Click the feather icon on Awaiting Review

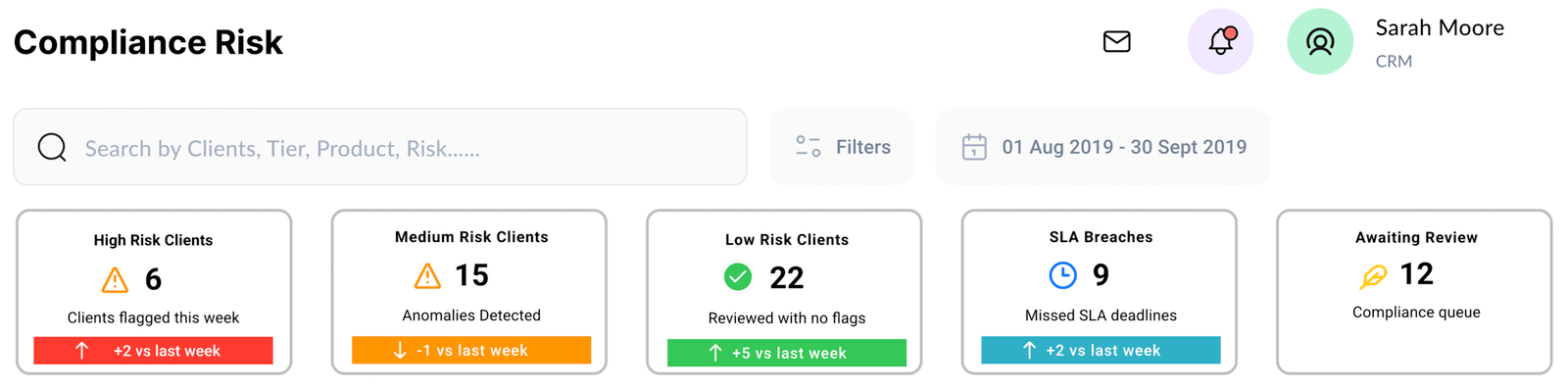click(1374, 276)
